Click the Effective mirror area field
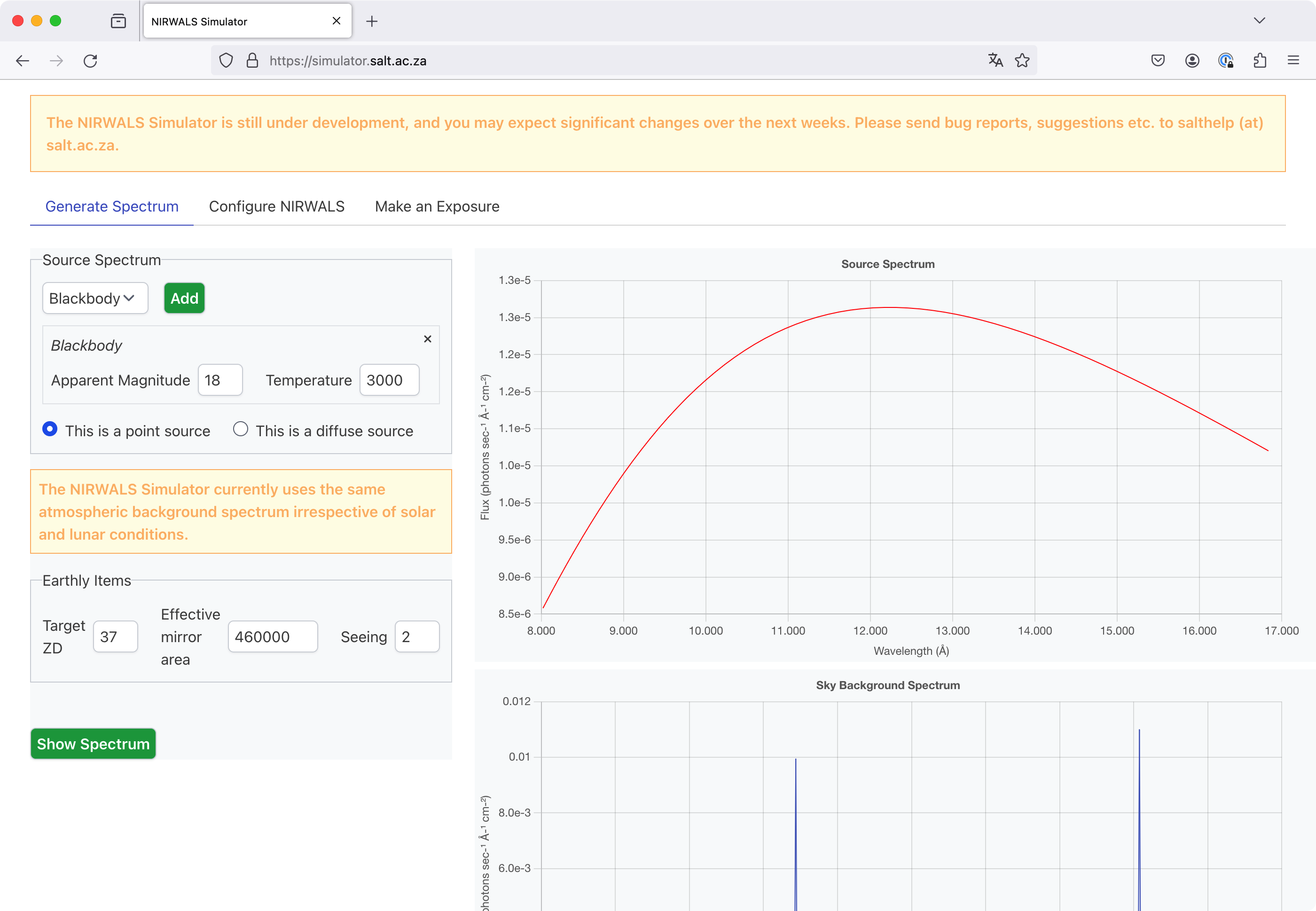 tap(273, 636)
